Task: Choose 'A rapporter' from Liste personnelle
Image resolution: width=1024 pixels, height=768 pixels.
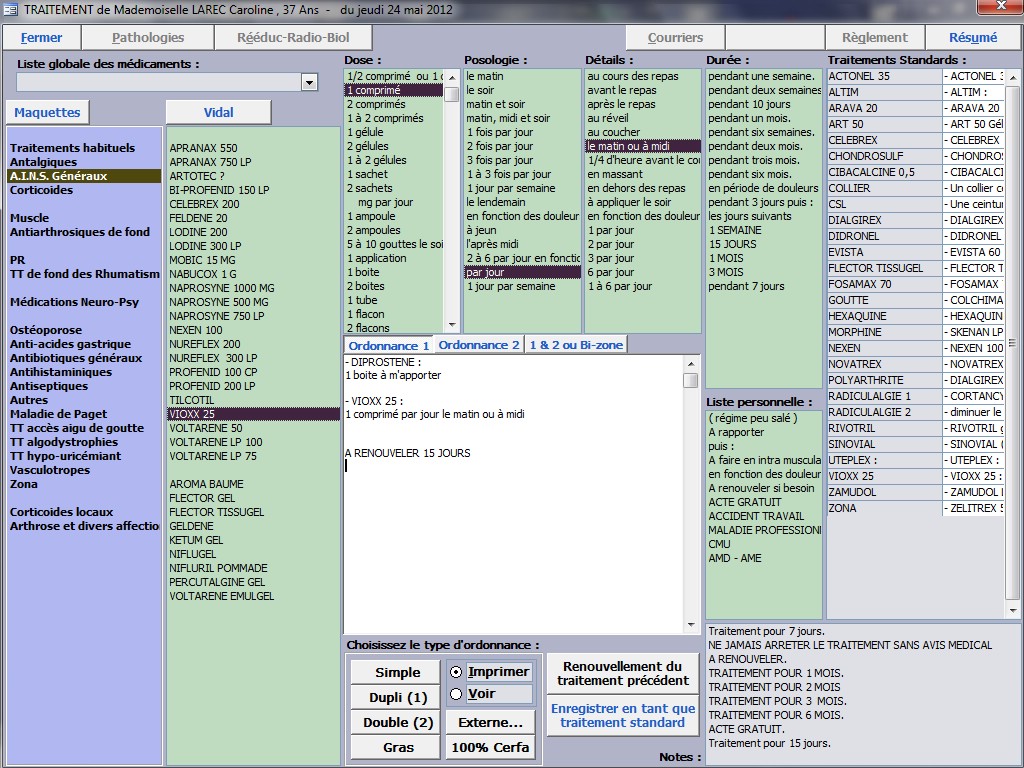Action: pyautogui.click(x=736, y=432)
